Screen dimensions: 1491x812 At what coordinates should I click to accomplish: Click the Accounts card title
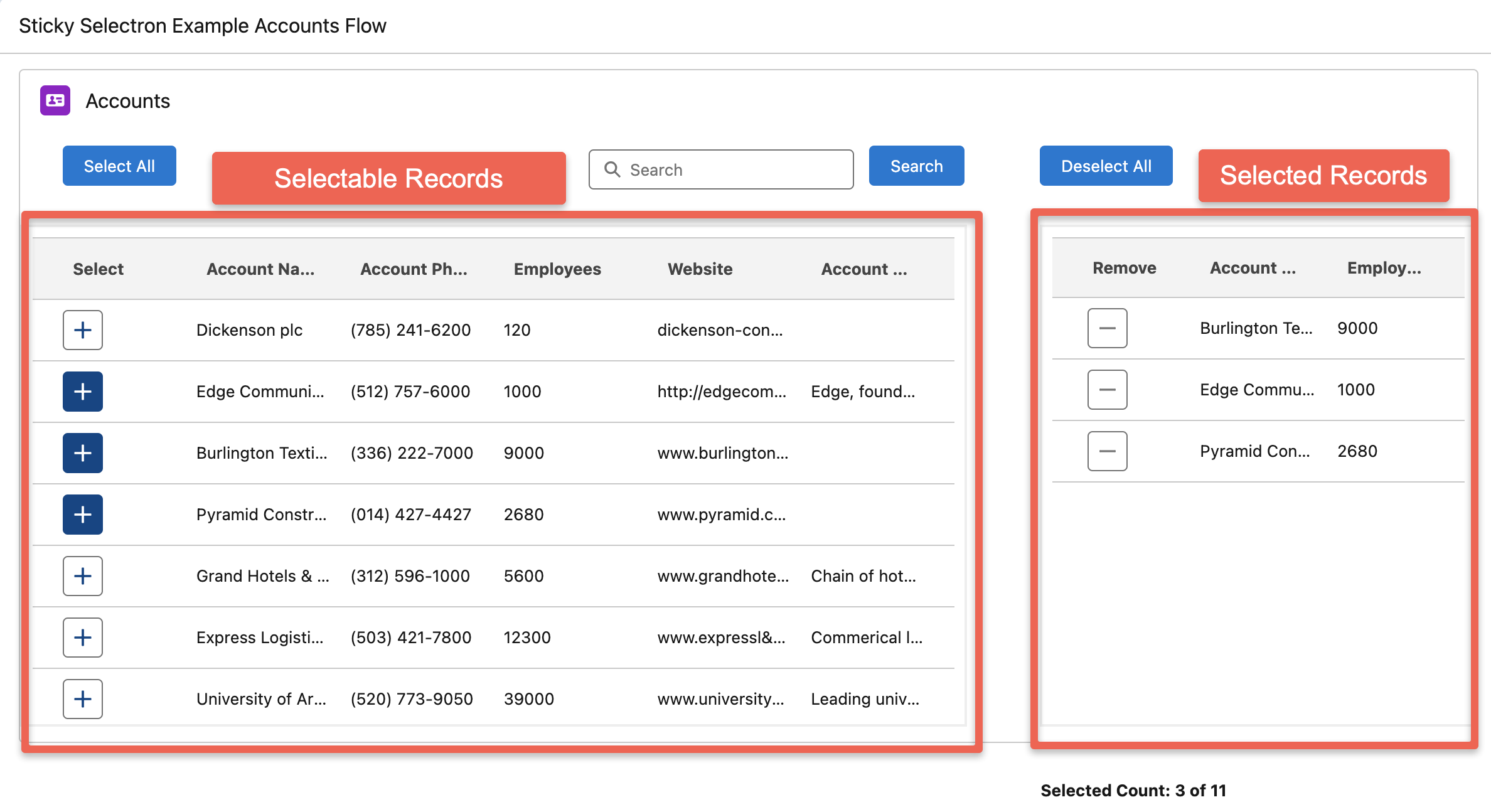(x=127, y=100)
